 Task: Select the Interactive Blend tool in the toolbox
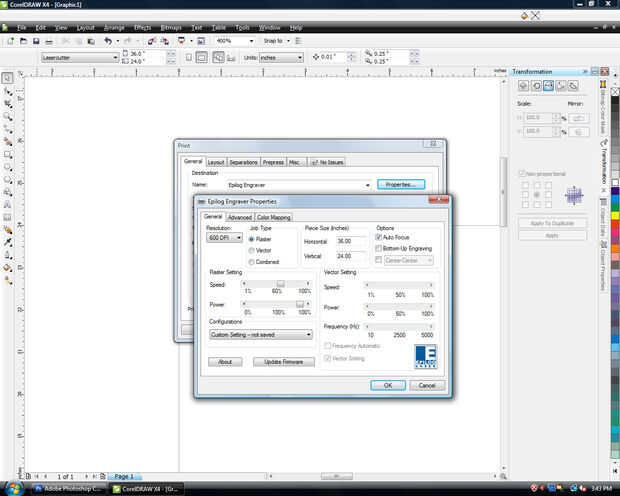(x=8, y=230)
